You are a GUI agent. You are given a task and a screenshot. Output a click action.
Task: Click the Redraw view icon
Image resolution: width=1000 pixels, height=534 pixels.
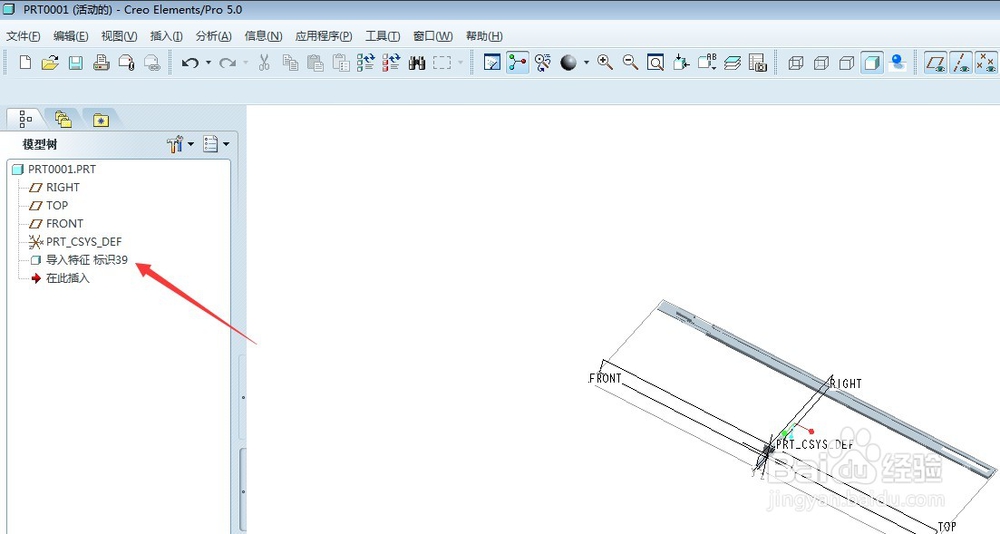(x=492, y=63)
